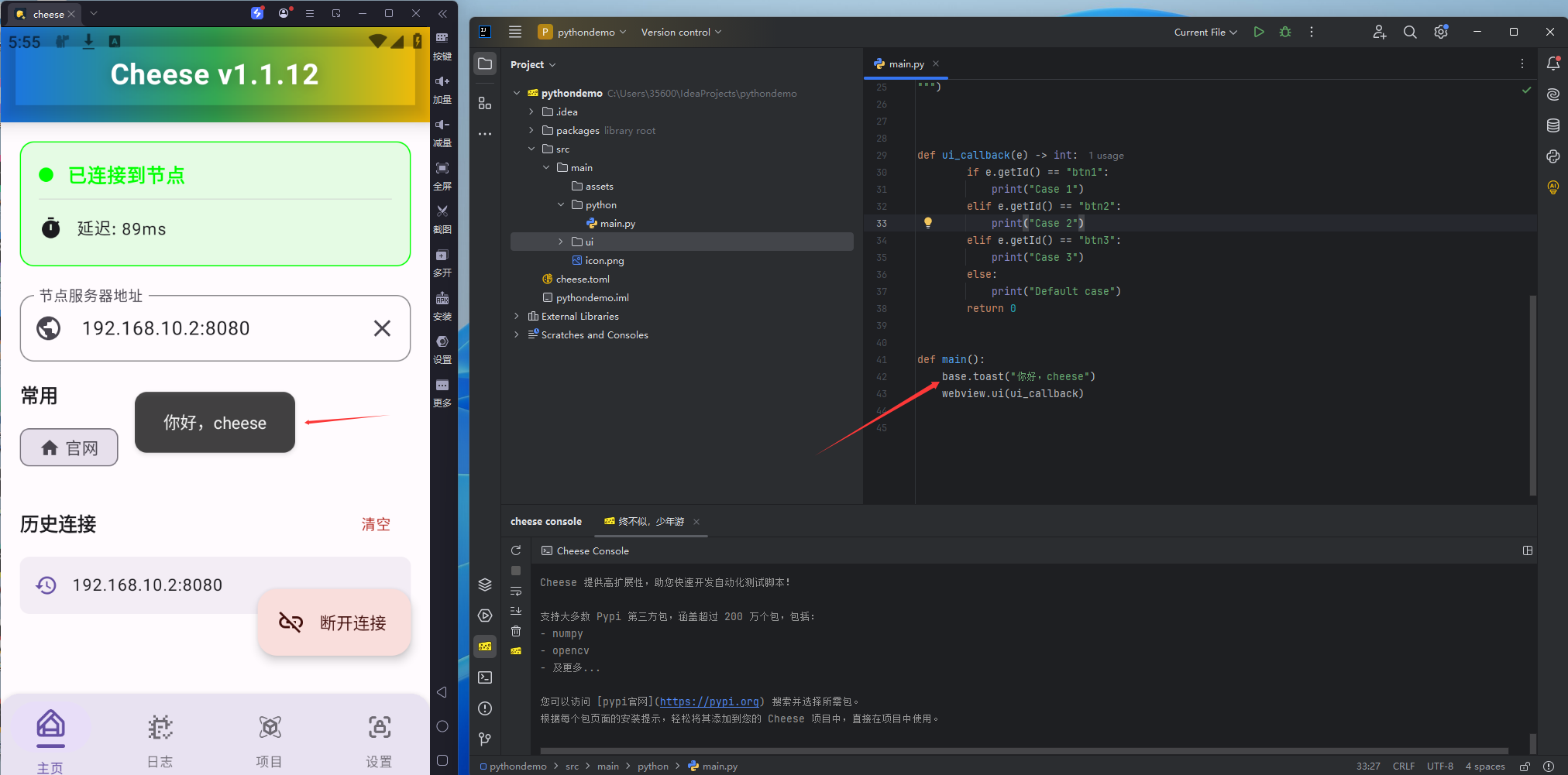
Task: Toggle soft-wrap icon in the console toolbar
Action: (516, 591)
